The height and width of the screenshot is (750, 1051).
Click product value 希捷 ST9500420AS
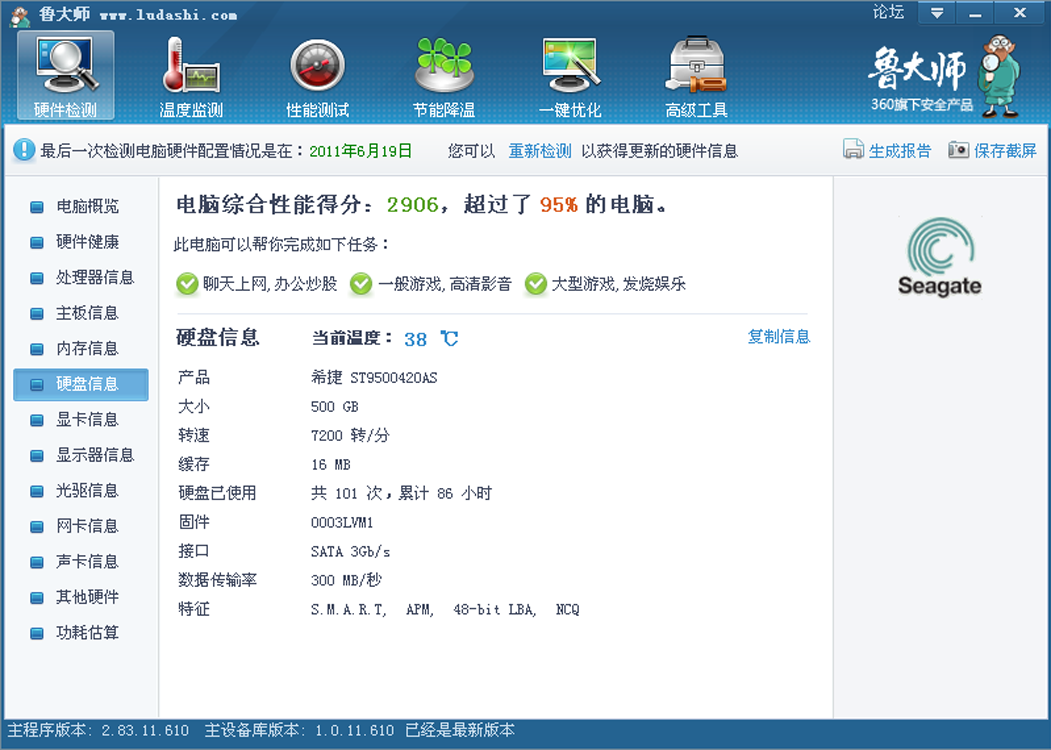point(374,378)
